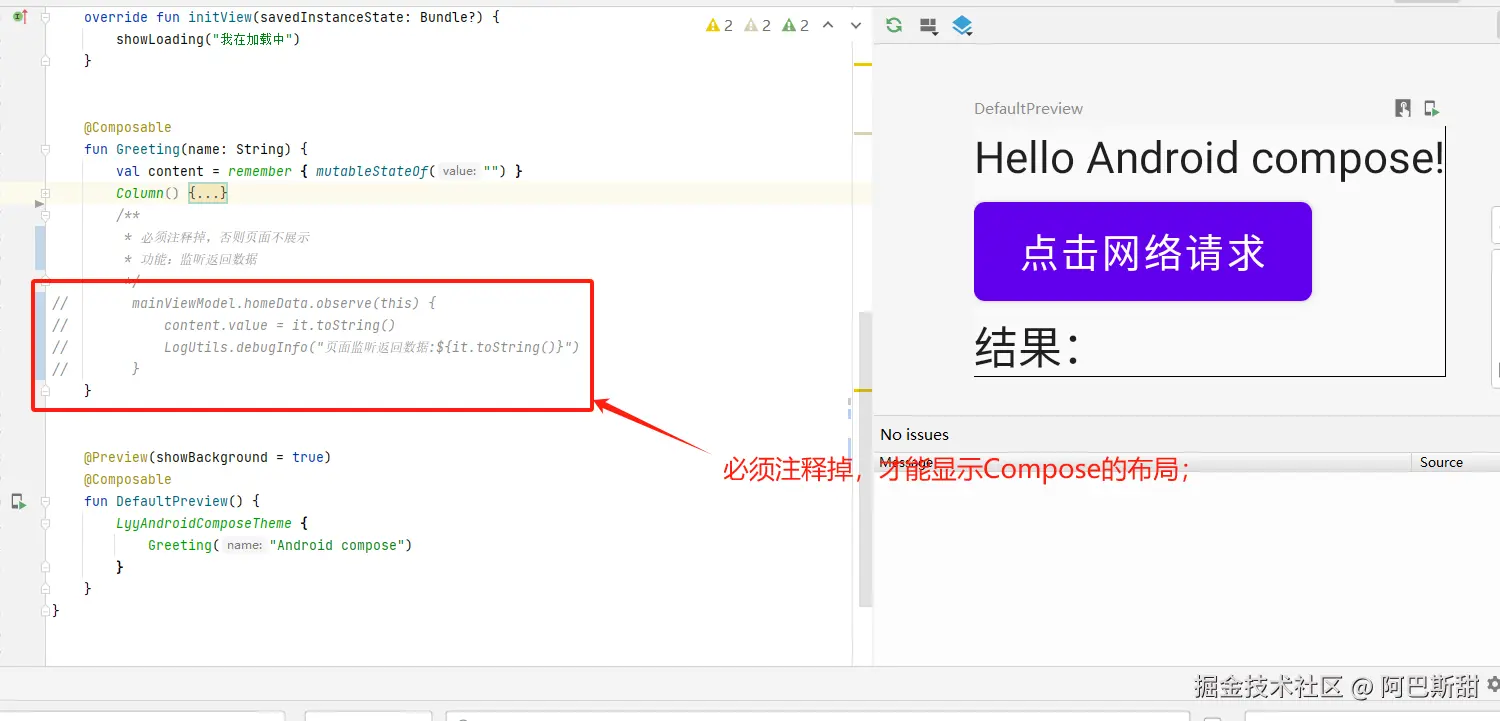
Task: Click the Source column header in the issues panel
Action: pyautogui.click(x=1441, y=462)
